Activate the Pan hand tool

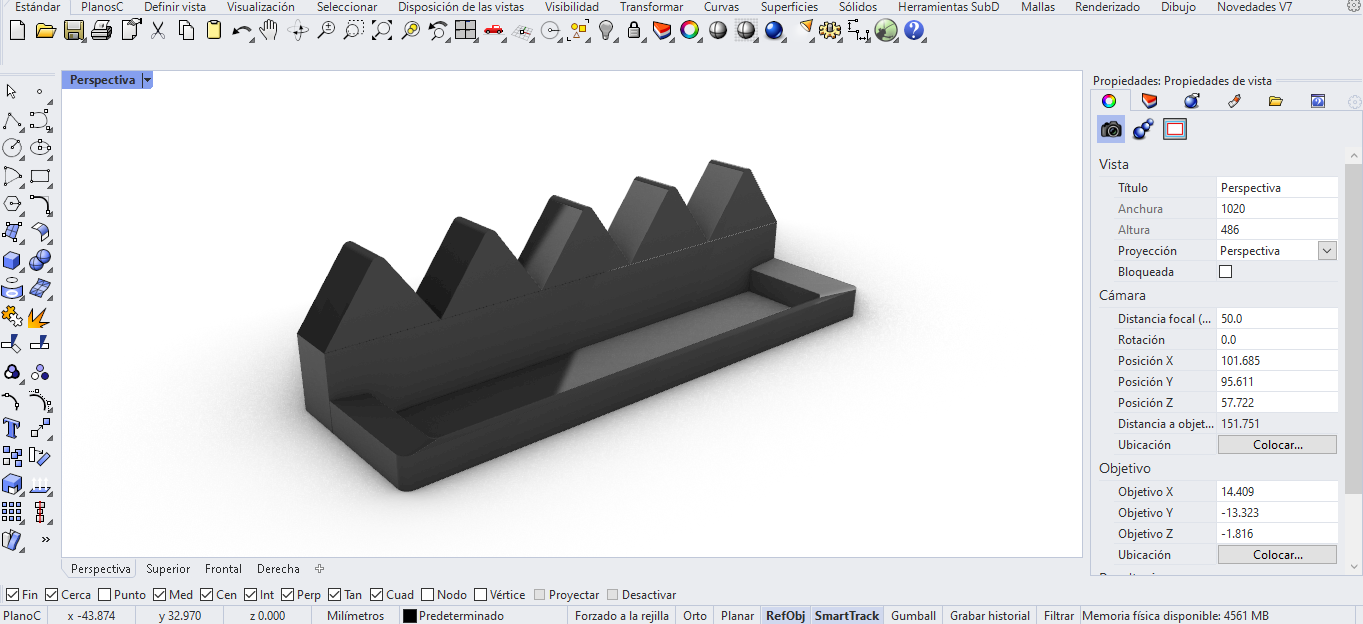click(269, 30)
